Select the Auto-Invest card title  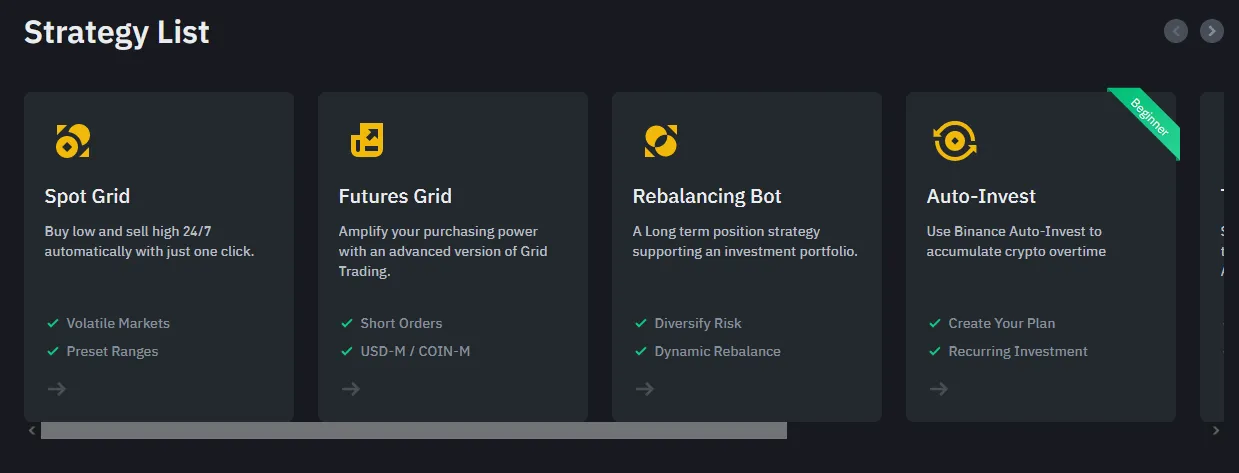point(981,196)
